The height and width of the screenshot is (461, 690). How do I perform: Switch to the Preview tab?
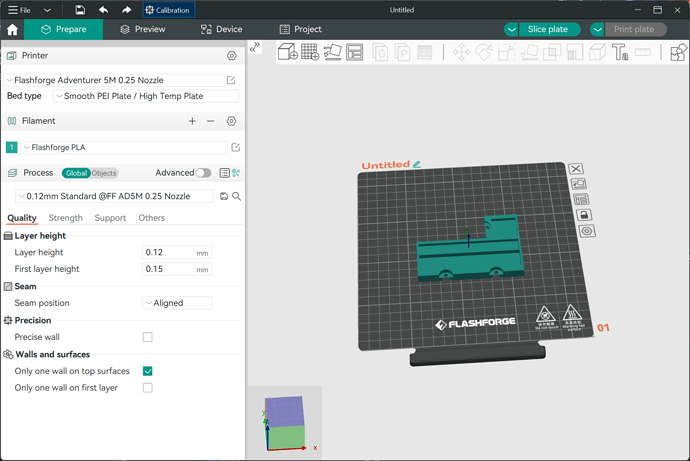tap(143, 29)
